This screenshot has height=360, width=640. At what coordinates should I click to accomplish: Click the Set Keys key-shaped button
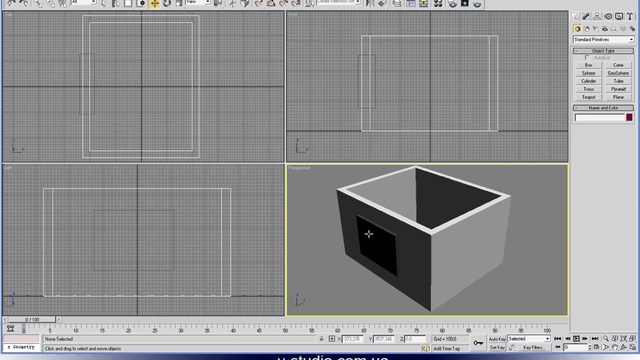point(478,343)
